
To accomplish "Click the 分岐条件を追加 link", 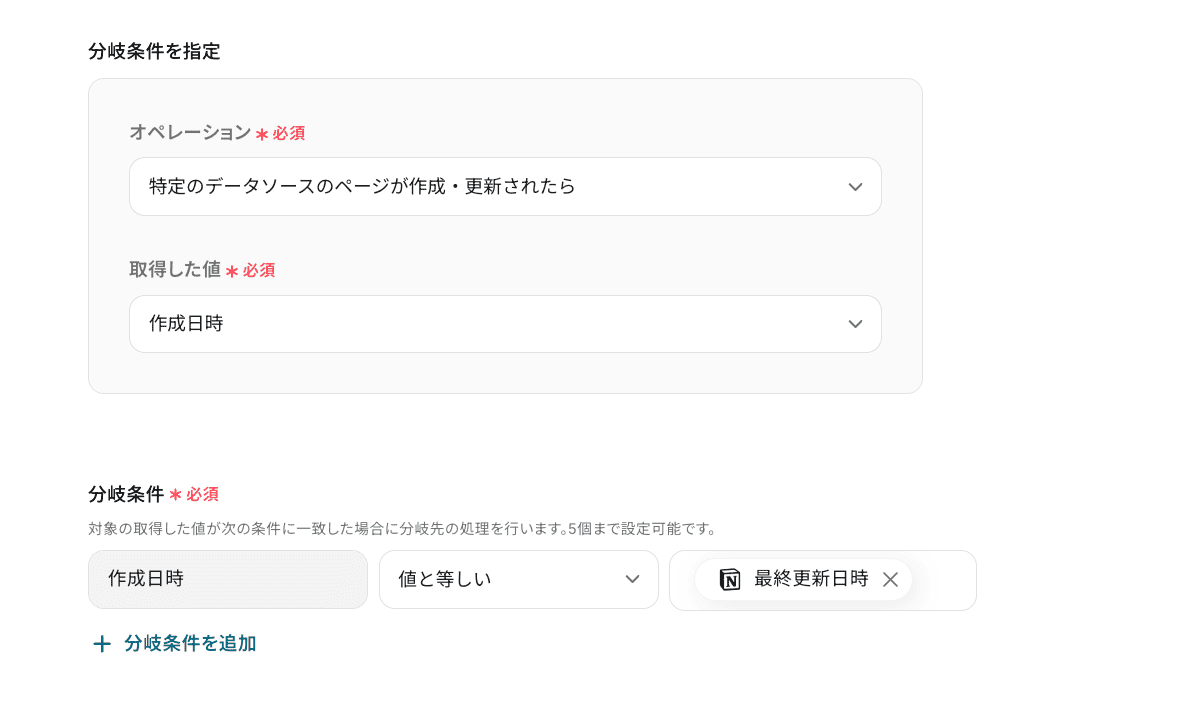I will click(x=190, y=644).
